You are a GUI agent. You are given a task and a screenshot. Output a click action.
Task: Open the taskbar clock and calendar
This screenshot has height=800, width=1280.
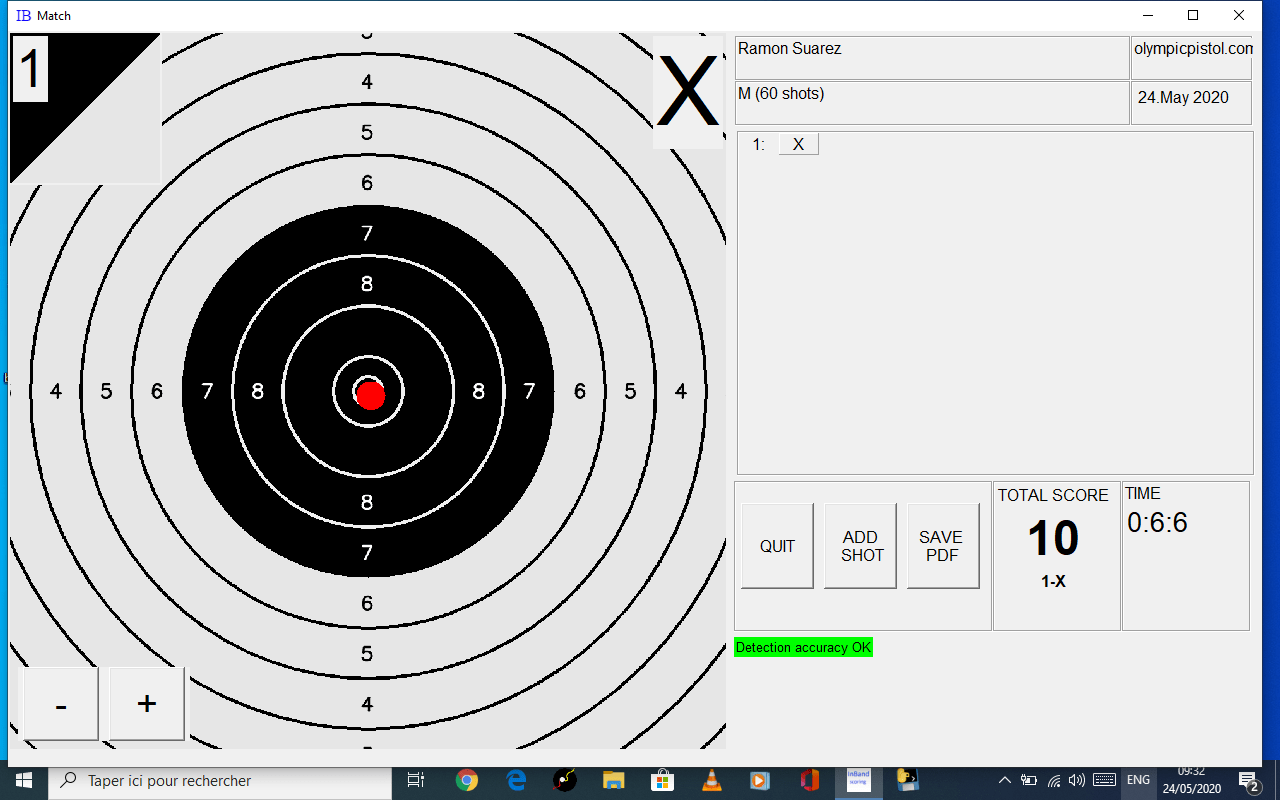[1190, 780]
